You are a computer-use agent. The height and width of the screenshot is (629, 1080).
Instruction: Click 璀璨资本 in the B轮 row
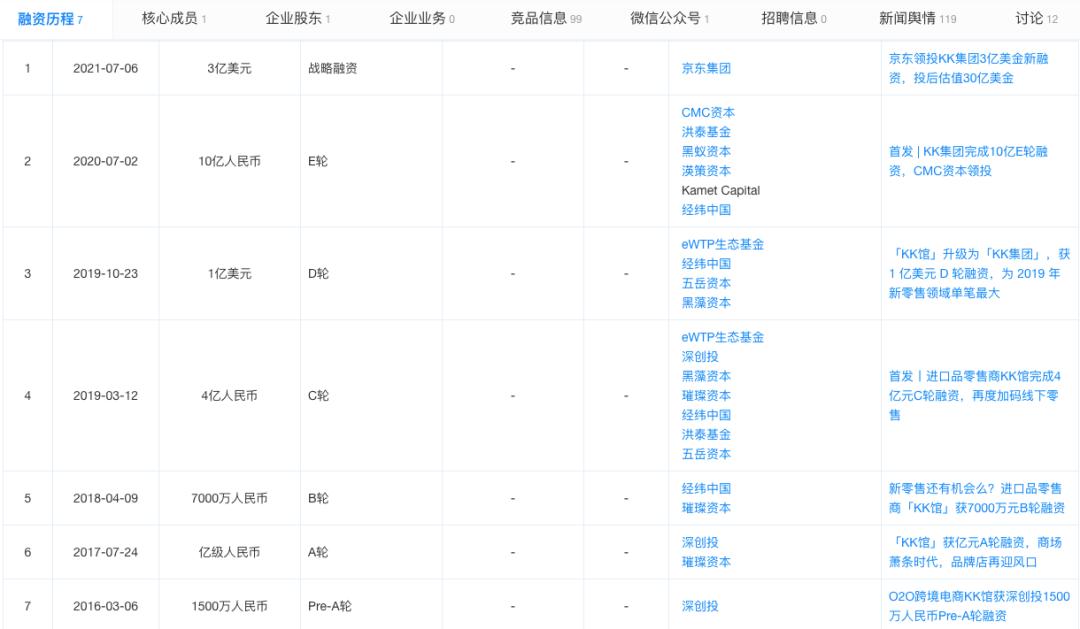coord(706,508)
